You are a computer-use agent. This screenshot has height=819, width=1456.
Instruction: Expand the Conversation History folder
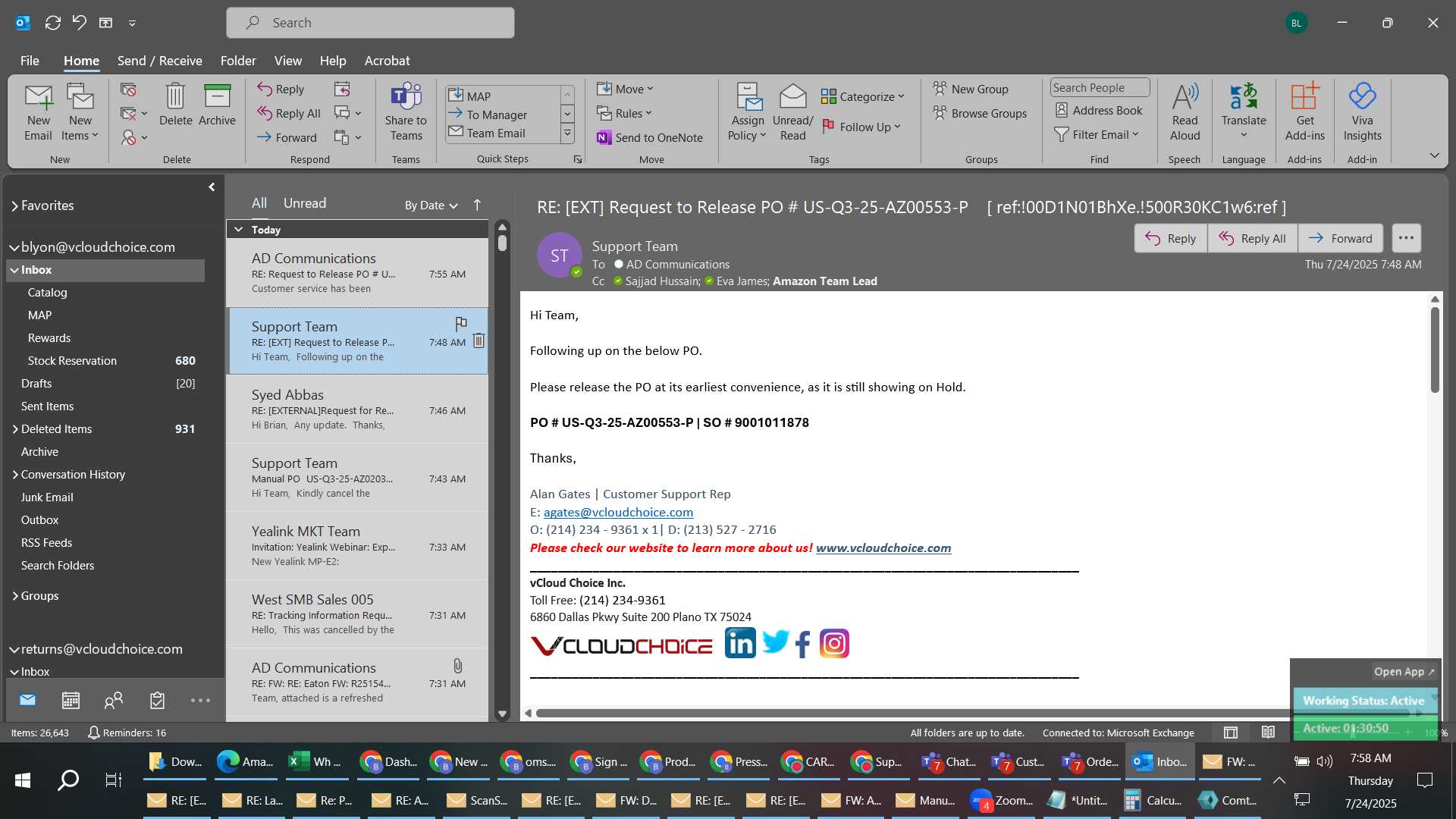pos(15,475)
